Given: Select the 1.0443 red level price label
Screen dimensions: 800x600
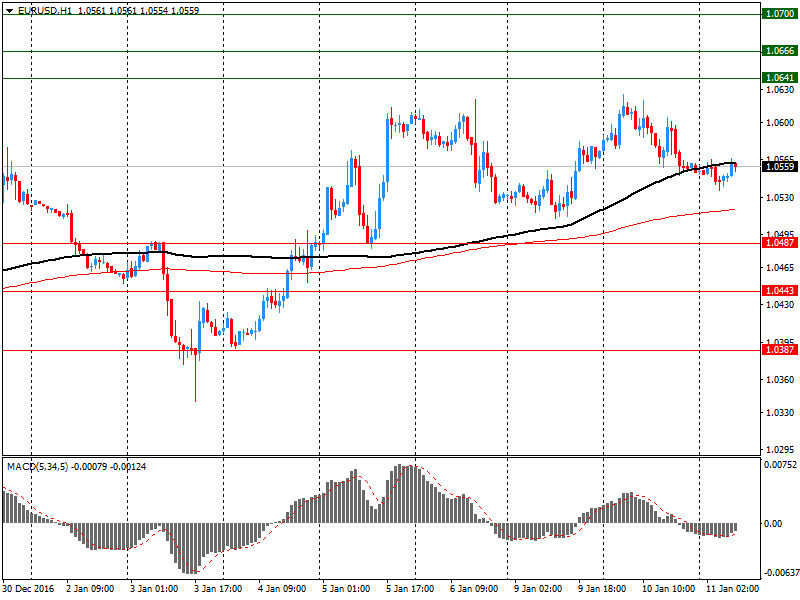Looking at the screenshot, I should [x=780, y=290].
